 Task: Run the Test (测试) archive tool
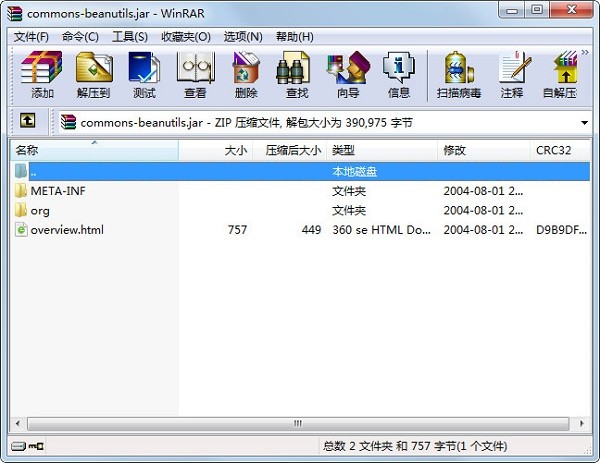pyautogui.click(x=144, y=75)
